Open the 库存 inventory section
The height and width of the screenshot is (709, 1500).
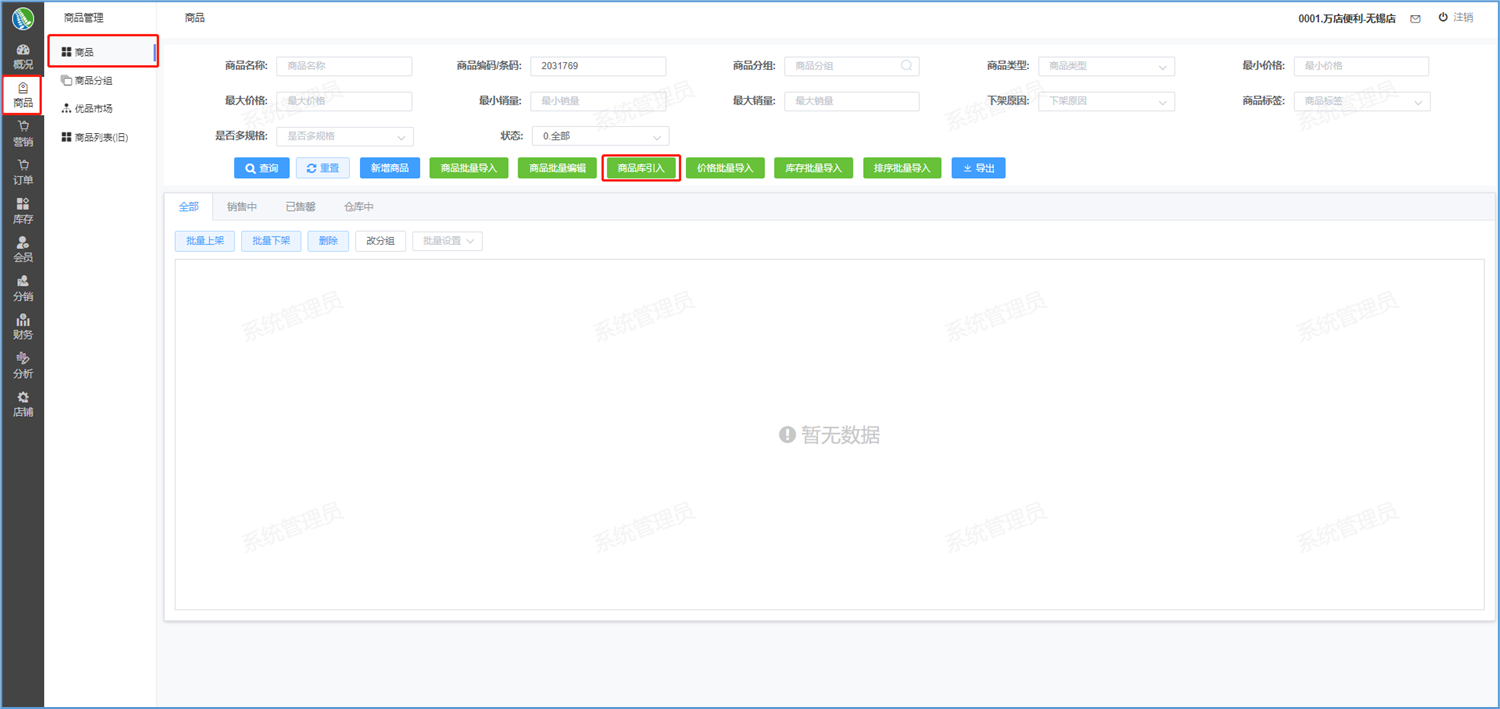[22, 211]
